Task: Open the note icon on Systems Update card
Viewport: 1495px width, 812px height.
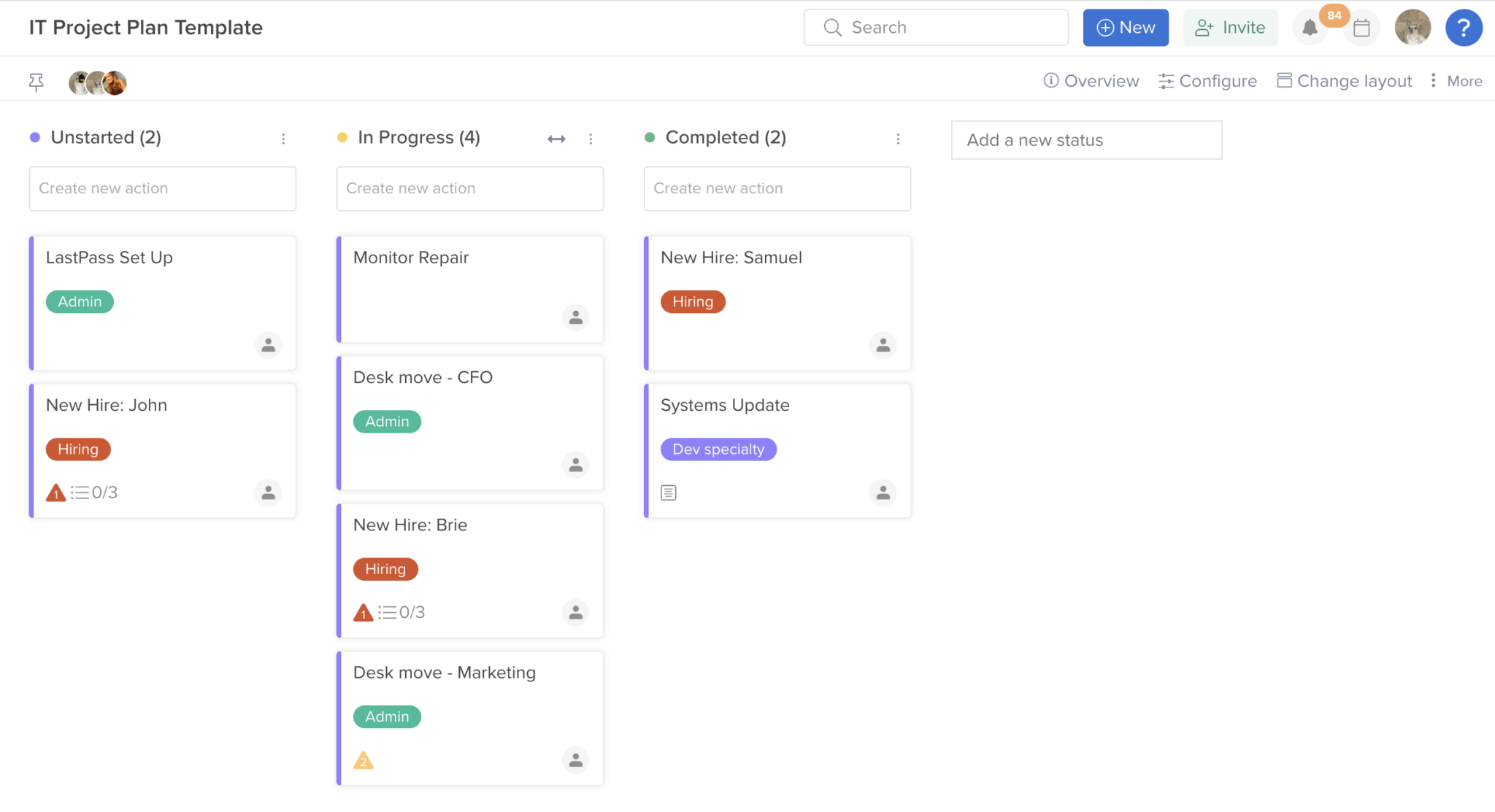Action: 668,492
